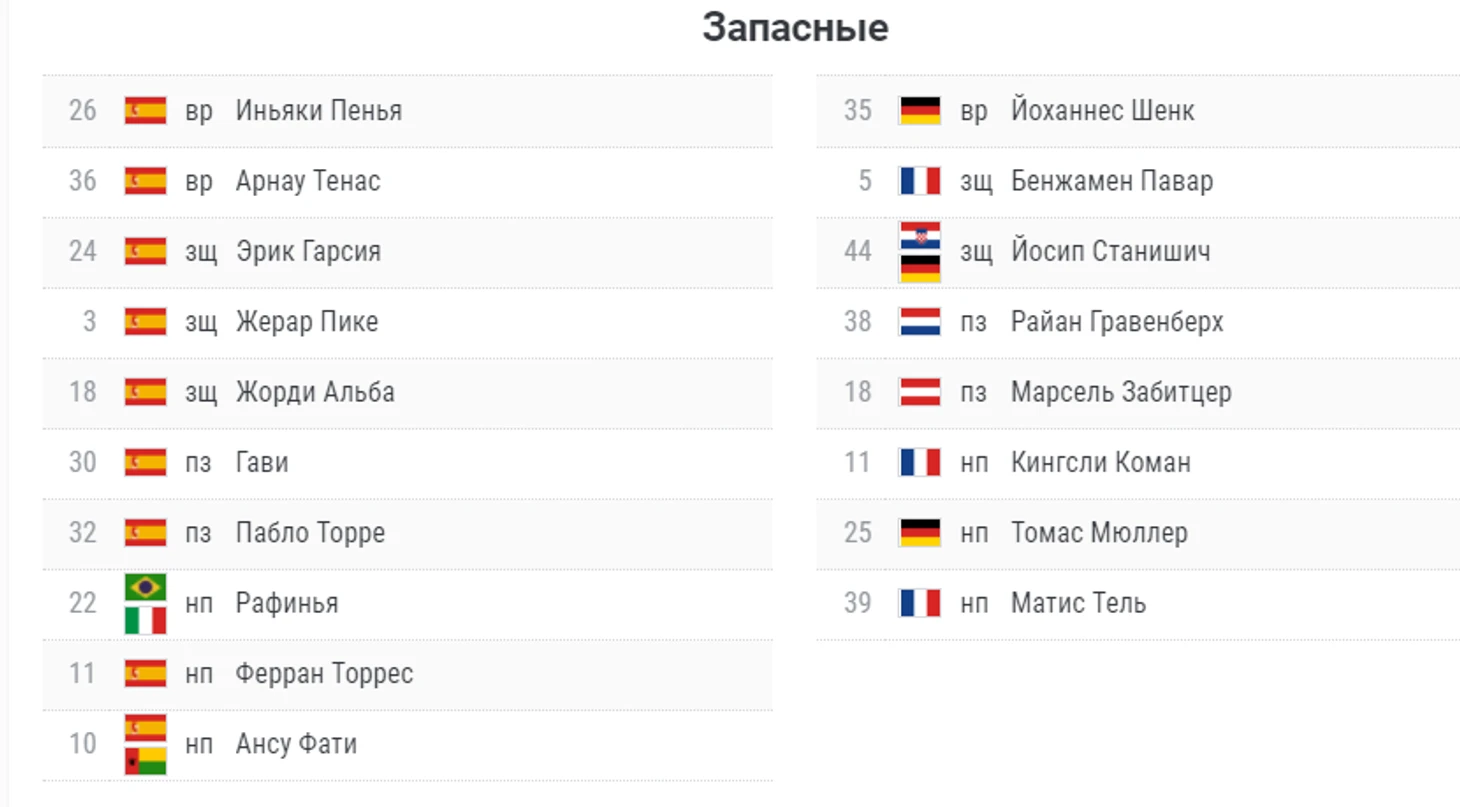The width and height of the screenshot is (1460, 807).
Task: Click the Spain flag next to Иньяки Пенья
Action: point(145,110)
